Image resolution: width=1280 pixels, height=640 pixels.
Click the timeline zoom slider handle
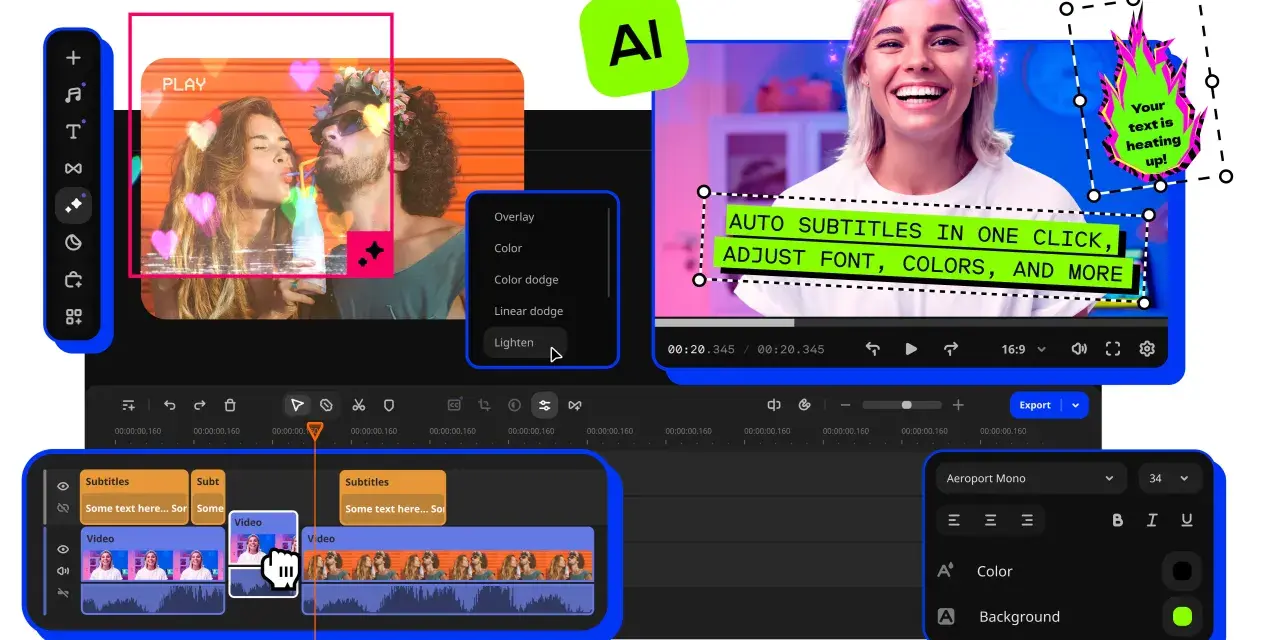(906, 405)
